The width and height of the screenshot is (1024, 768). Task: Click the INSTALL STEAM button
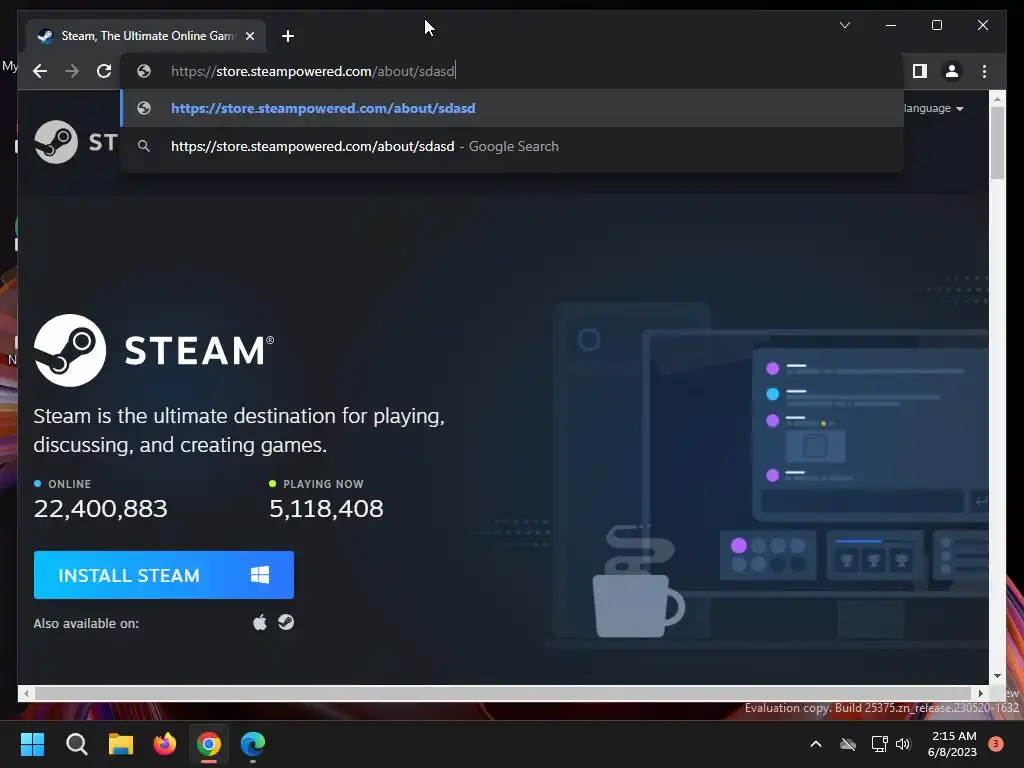[164, 575]
